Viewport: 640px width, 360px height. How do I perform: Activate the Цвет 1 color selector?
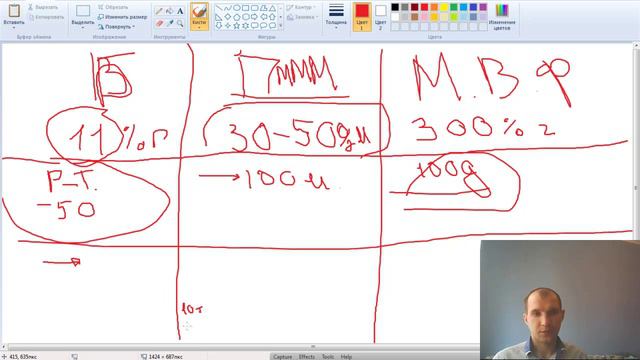click(x=362, y=17)
